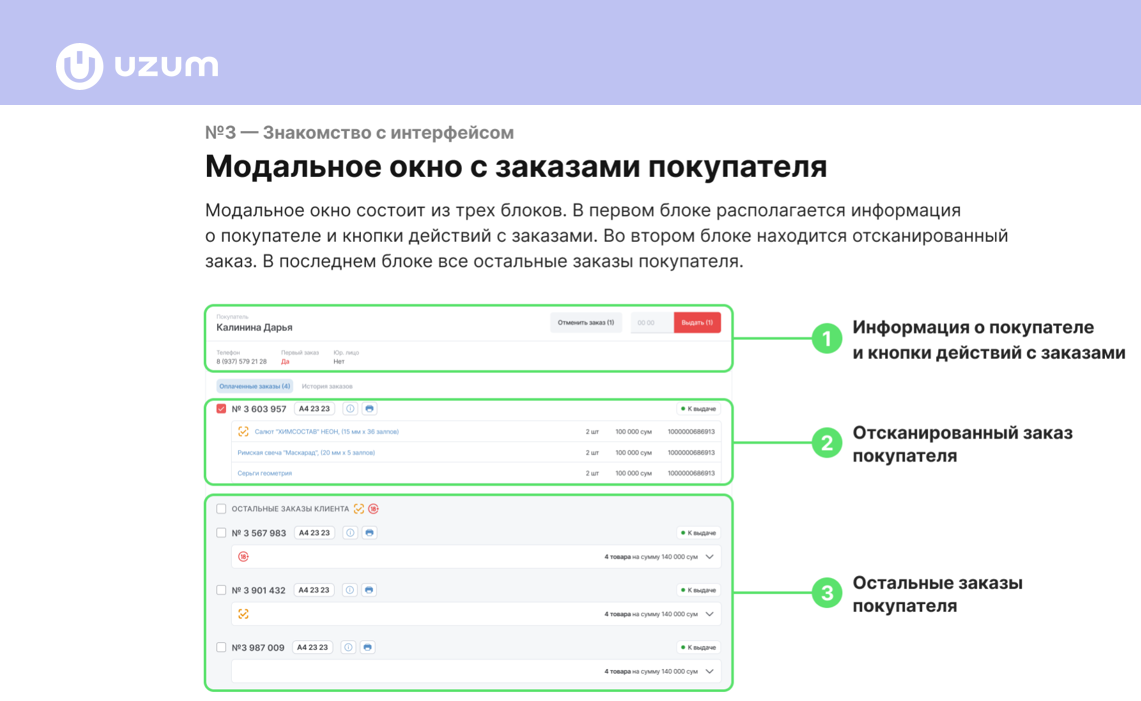Click the ОСТАЛЬНЫЕ ЗАКАЗЫ КЛИЕНТА label
This screenshot has width=1141, height=701.
pos(290,509)
